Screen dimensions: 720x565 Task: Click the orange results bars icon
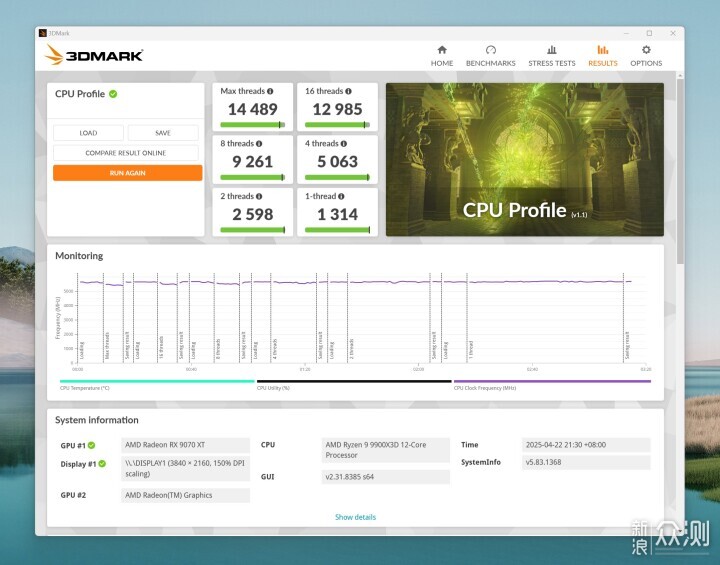[x=602, y=50]
